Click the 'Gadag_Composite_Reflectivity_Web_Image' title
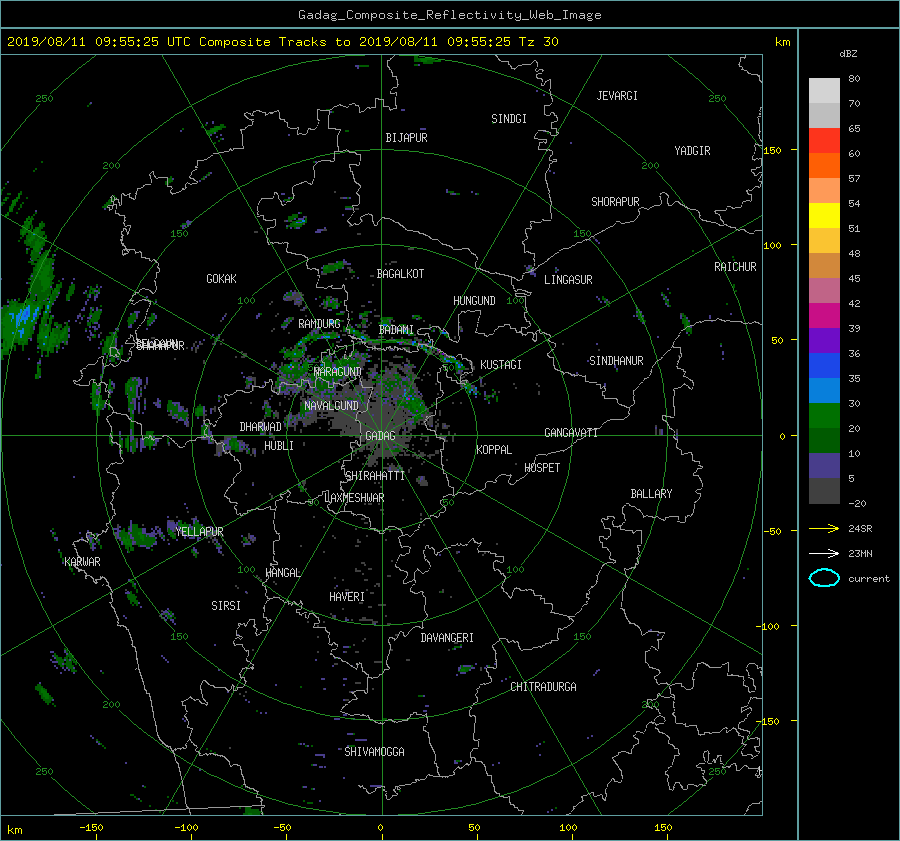The image size is (900, 841). click(x=449, y=15)
